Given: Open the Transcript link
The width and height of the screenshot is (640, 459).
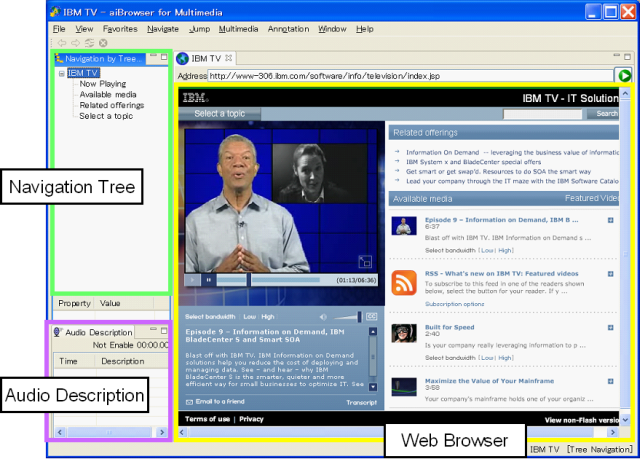Looking at the screenshot, I should [362, 403].
